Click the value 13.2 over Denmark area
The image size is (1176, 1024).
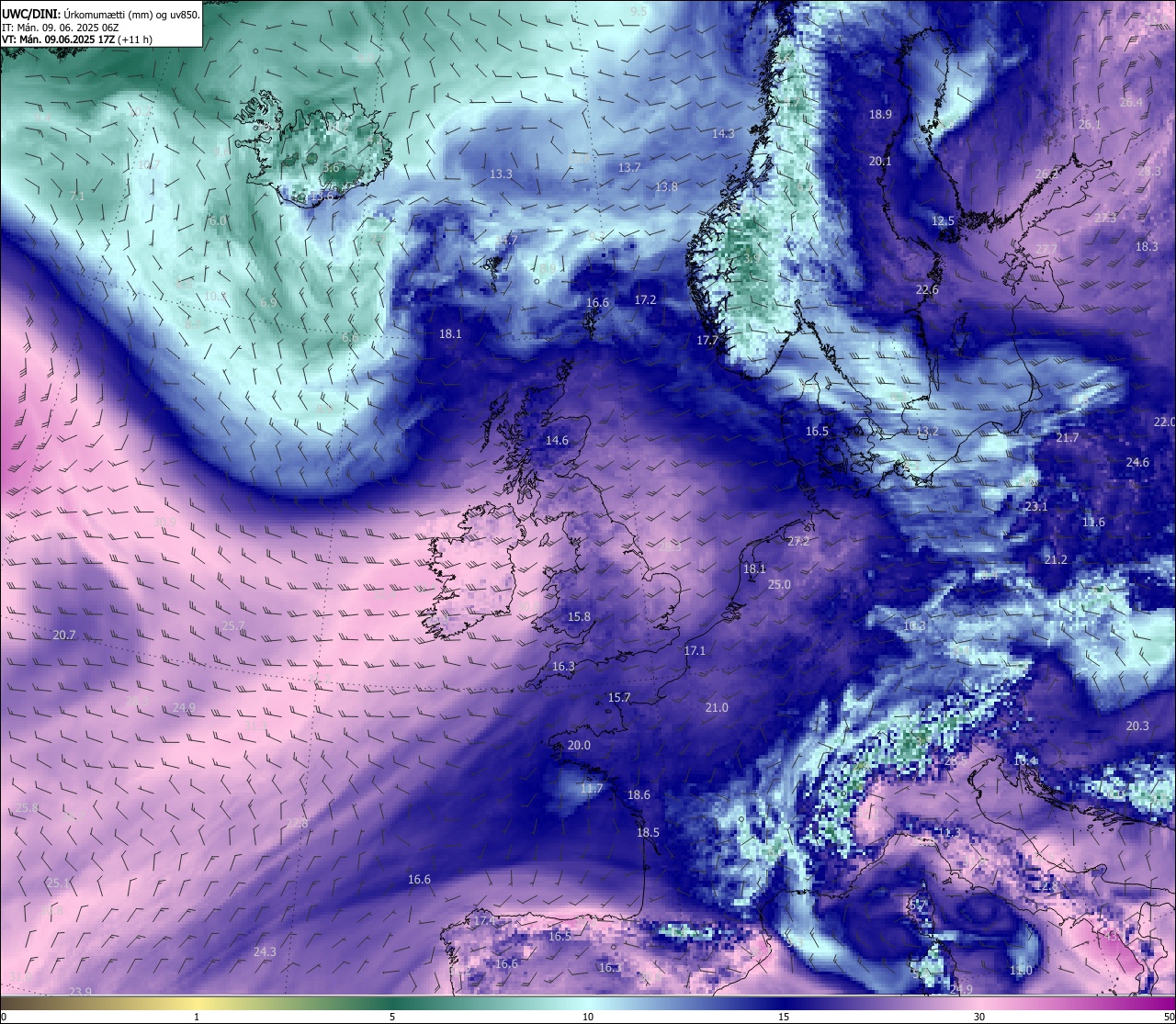click(927, 432)
